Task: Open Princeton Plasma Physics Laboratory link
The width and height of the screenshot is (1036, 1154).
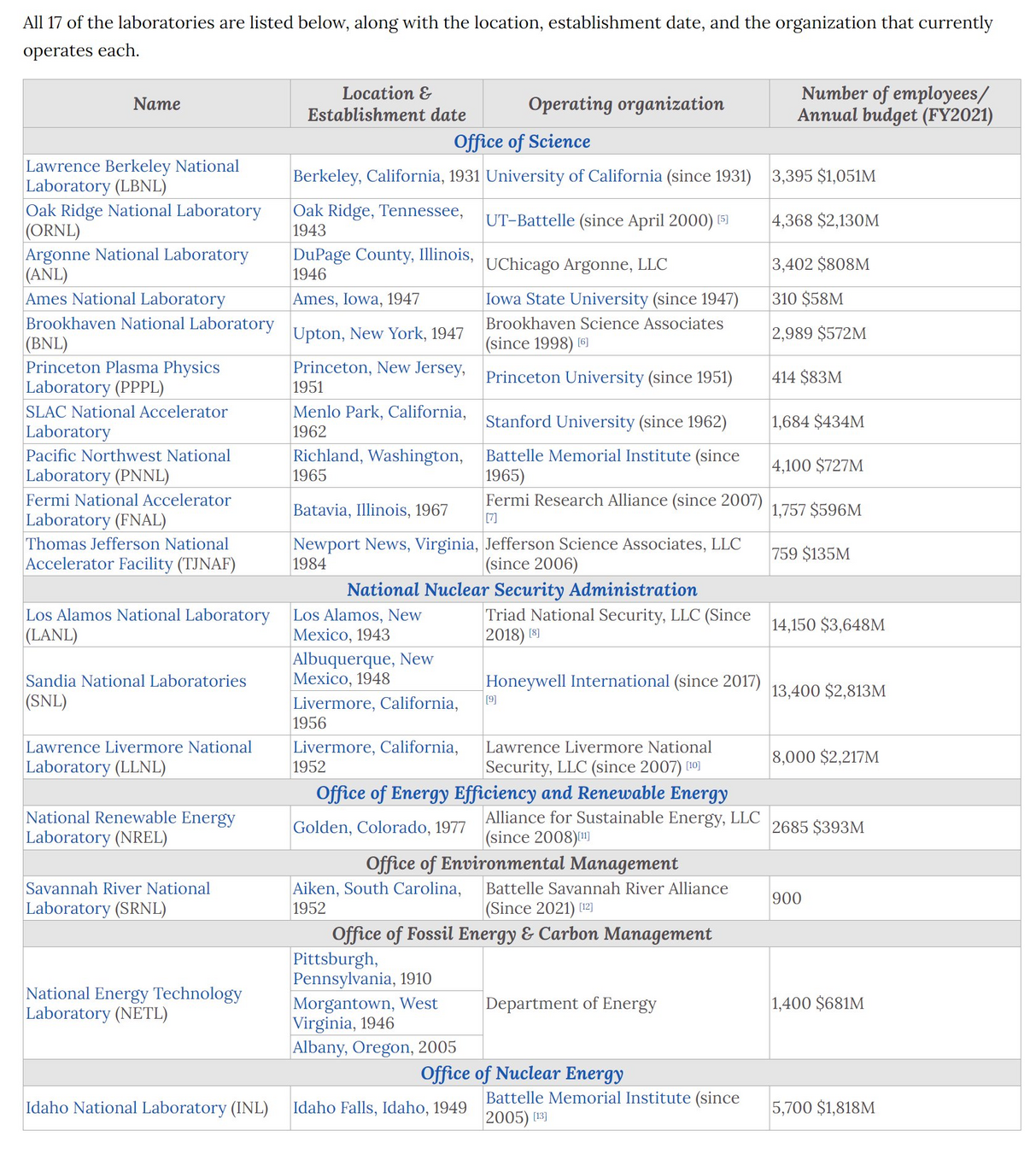Action: (123, 377)
